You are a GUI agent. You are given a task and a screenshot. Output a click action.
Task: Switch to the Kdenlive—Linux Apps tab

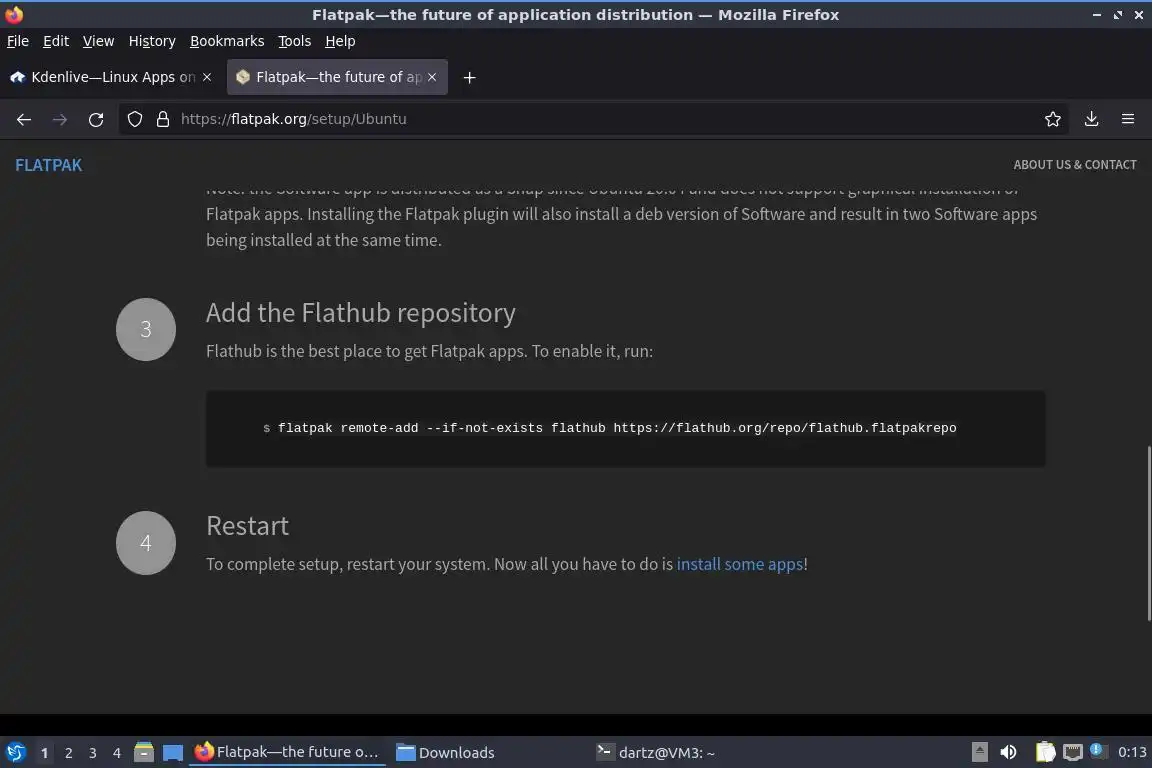112,76
